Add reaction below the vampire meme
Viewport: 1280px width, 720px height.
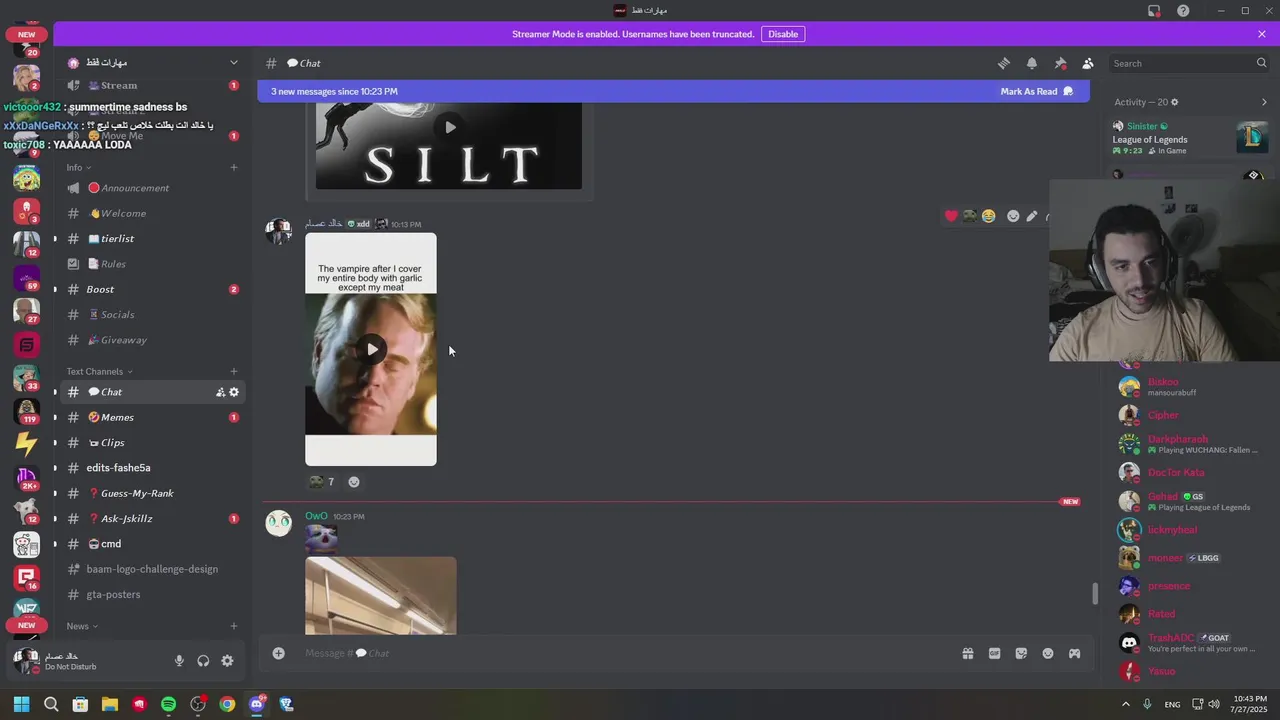[353, 482]
